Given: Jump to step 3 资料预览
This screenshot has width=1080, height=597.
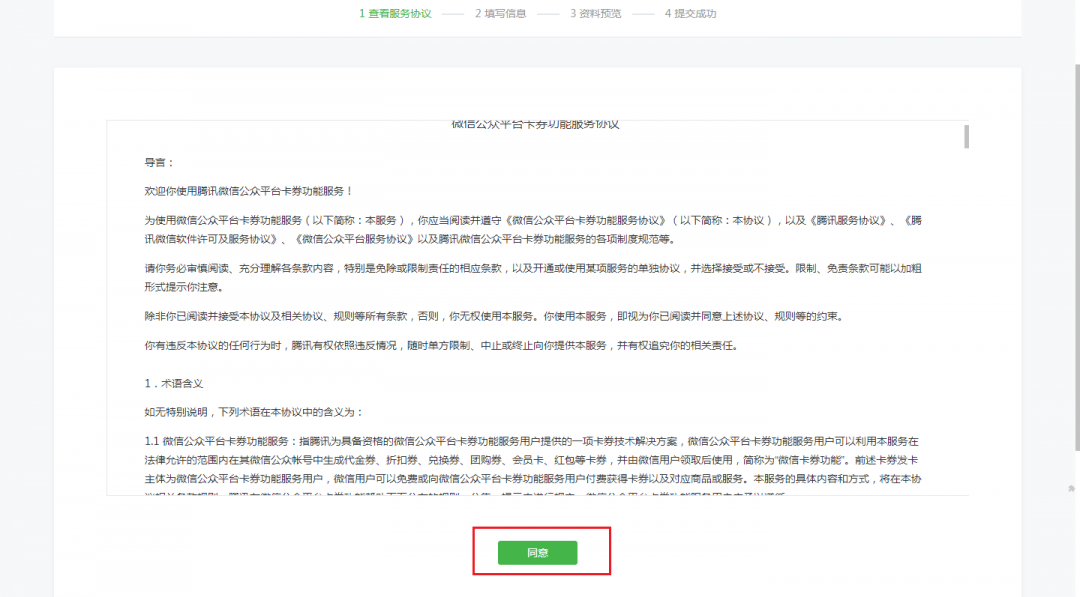Looking at the screenshot, I should tap(596, 14).
